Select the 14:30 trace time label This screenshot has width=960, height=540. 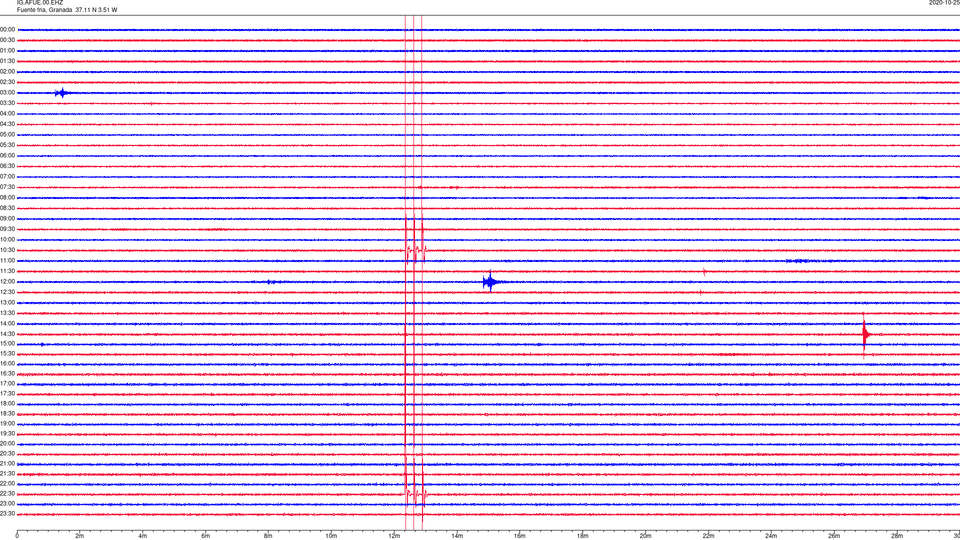[8, 334]
